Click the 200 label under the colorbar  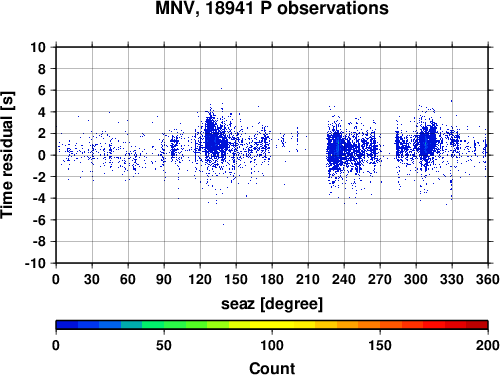[x=488, y=345]
